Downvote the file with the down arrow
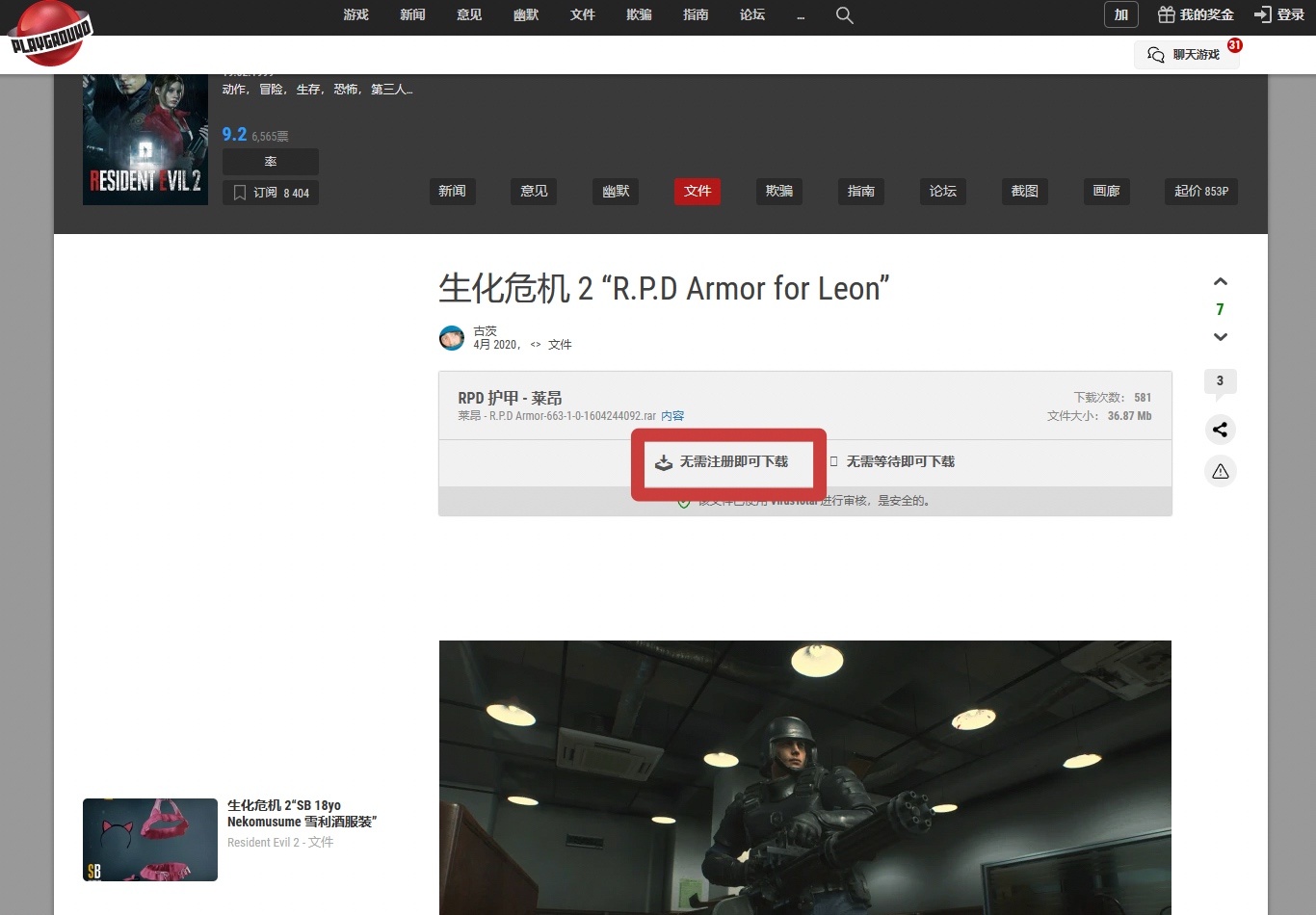The width and height of the screenshot is (1316, 915). 1221,337
